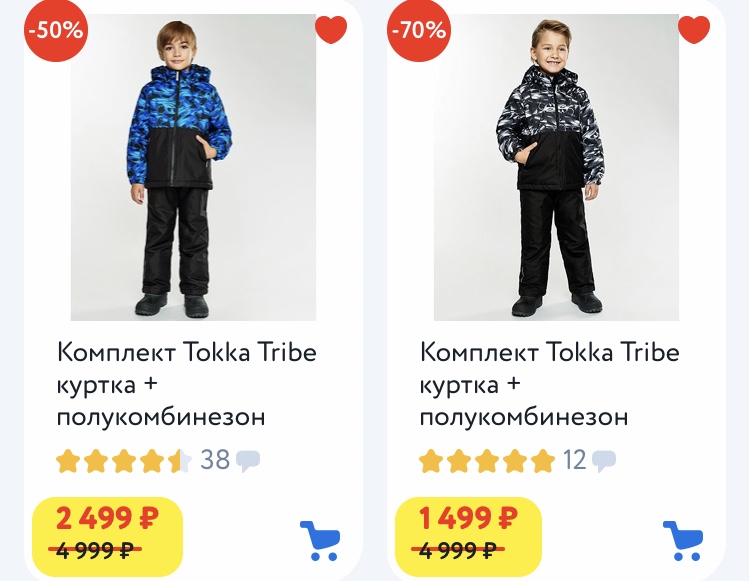This screenshot has width=749, height=581.
Task: Click the crossed-out 4 999 ₽ under 2 499 ₽
Action: tap(98, 549)
